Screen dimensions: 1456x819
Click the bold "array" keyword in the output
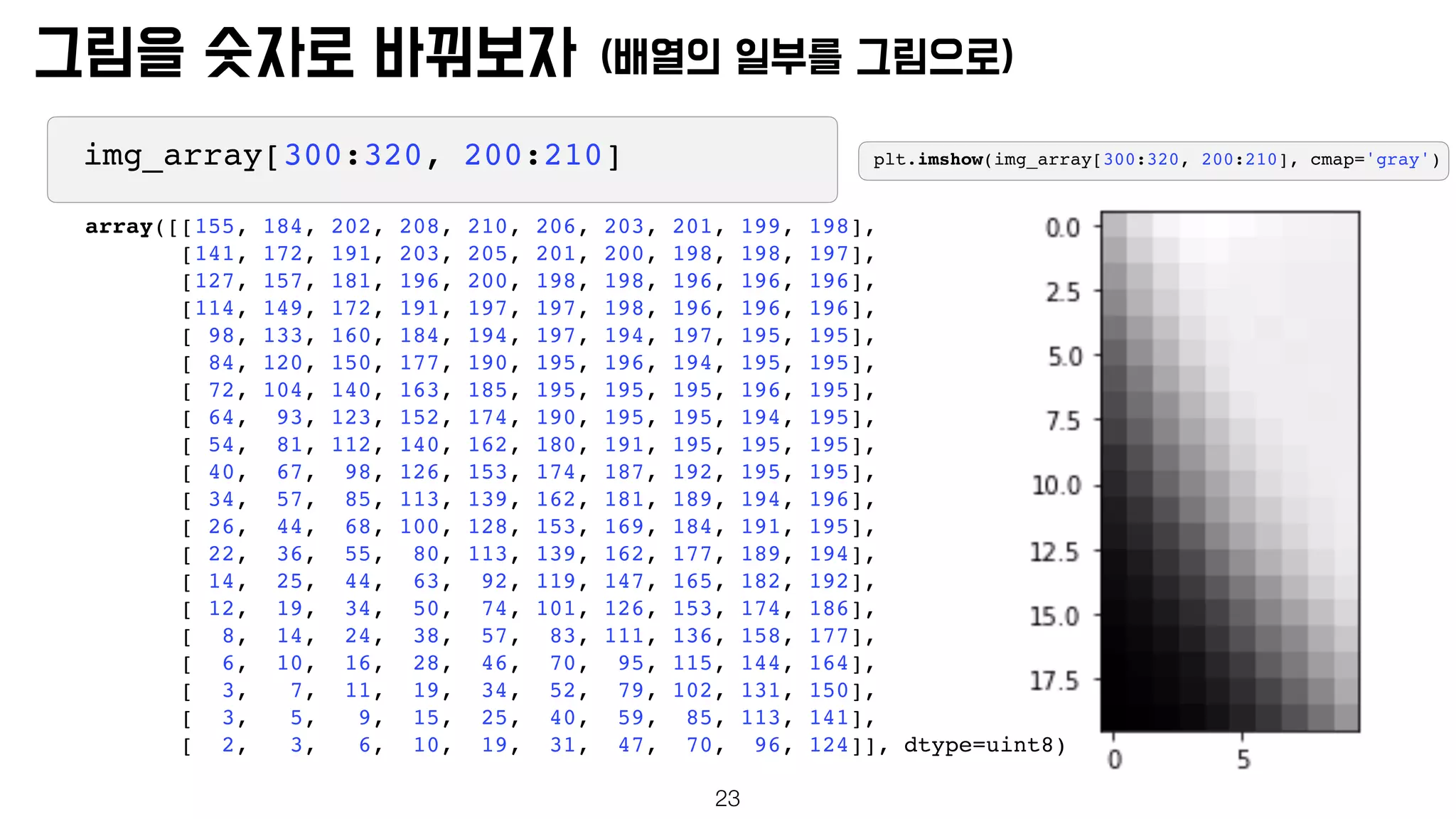119,227
